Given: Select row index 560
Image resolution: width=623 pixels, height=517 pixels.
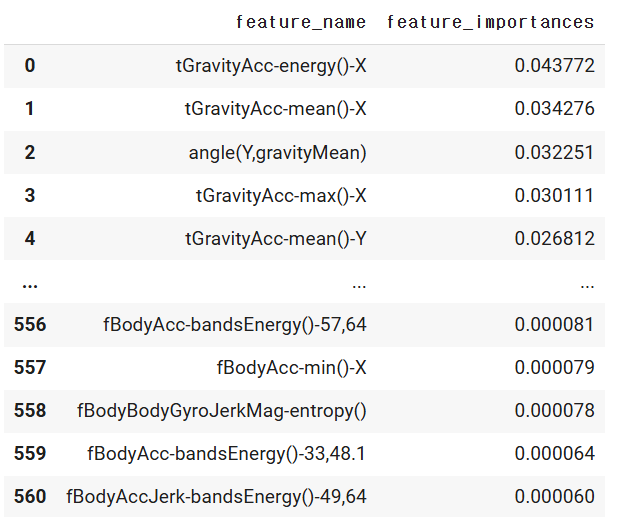Looking at the screenshot, I should 30,496.
